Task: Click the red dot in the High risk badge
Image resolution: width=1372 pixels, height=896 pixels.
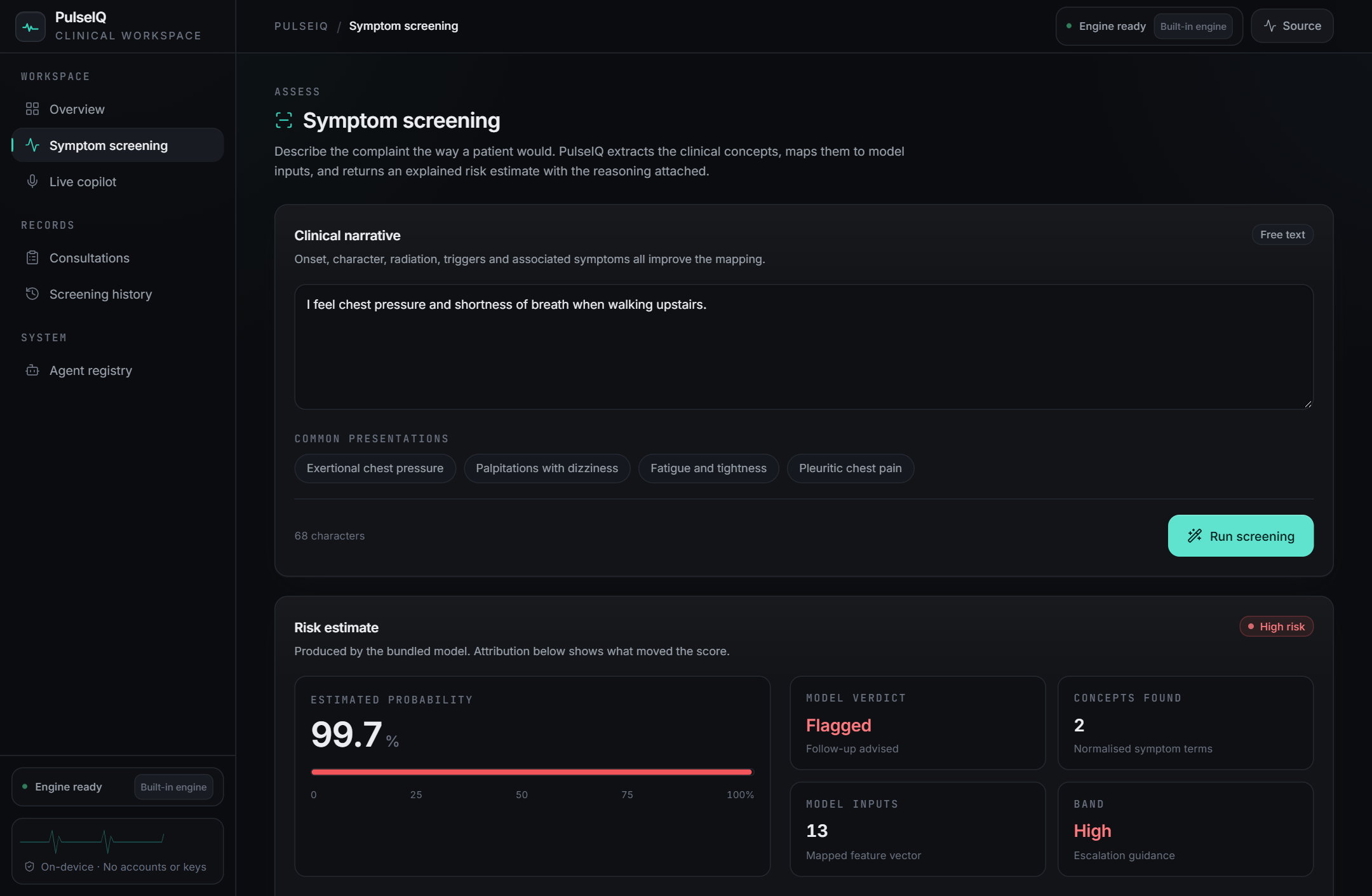Action: coord(1251,627)
